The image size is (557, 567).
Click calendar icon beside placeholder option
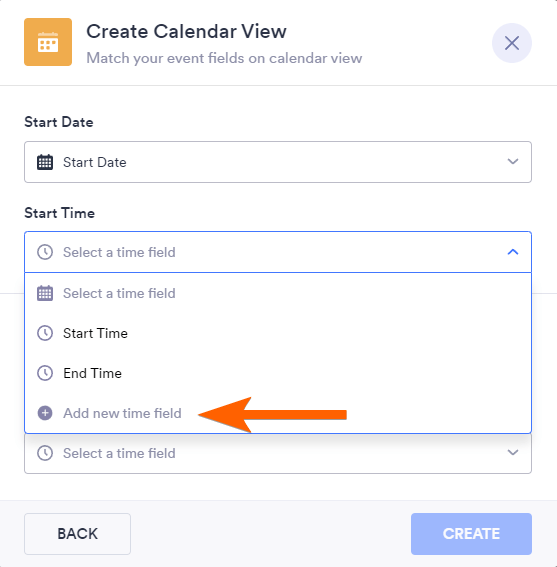pos(45,293)
